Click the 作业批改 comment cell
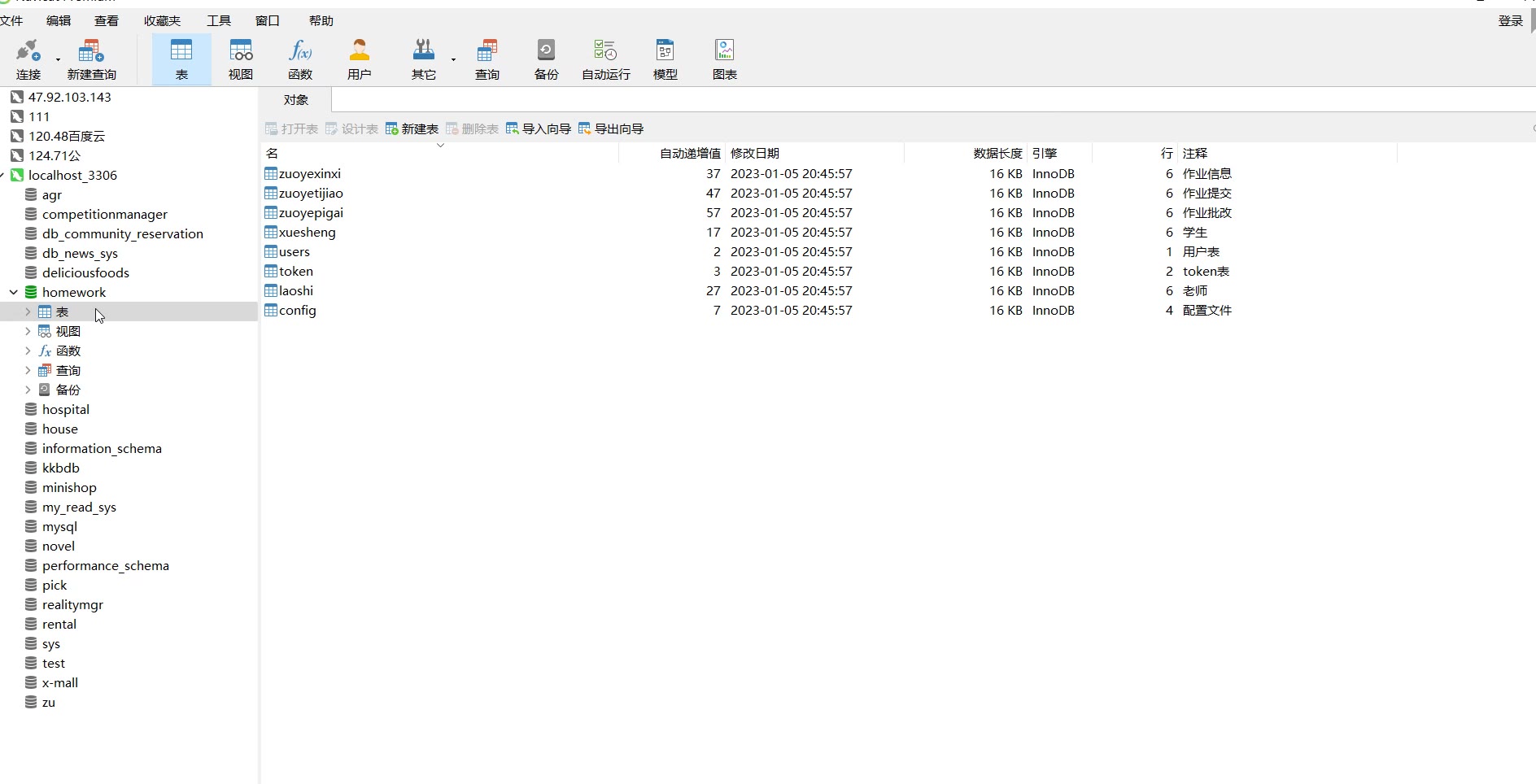Viewport: 1536px width, 784px height. (1207, 212)
